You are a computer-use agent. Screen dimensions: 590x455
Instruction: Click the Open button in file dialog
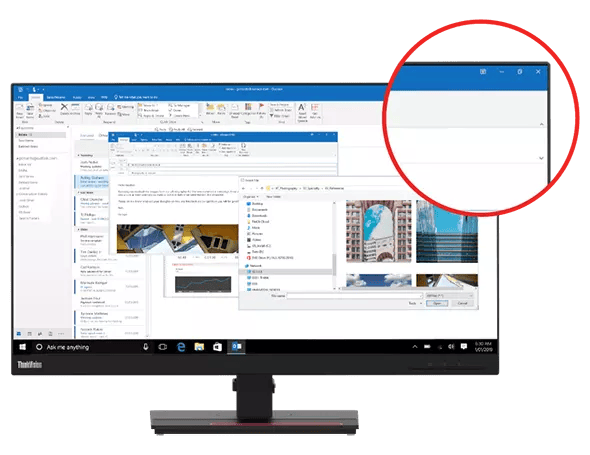(x=437, y=303)
